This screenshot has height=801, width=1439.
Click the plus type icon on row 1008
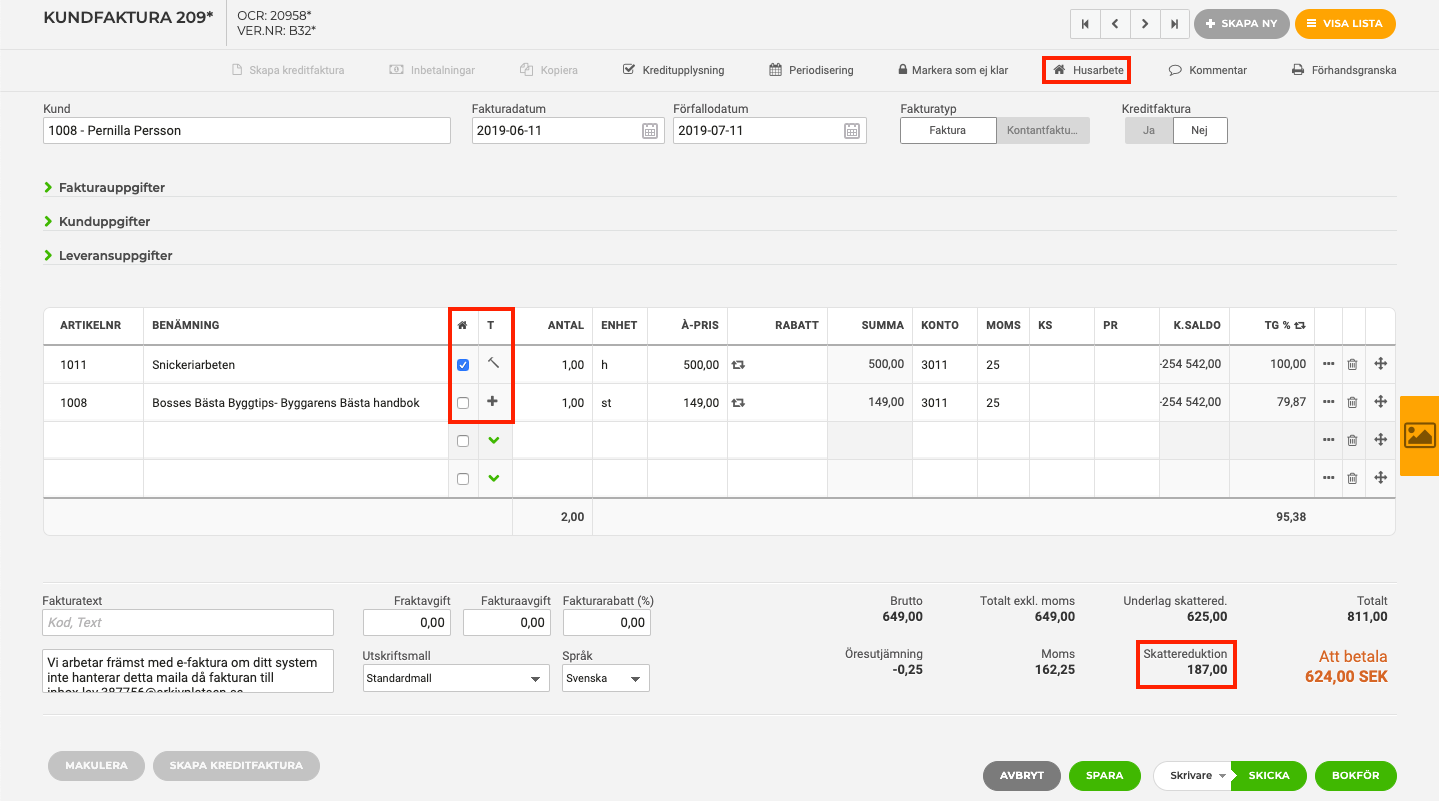494,402
